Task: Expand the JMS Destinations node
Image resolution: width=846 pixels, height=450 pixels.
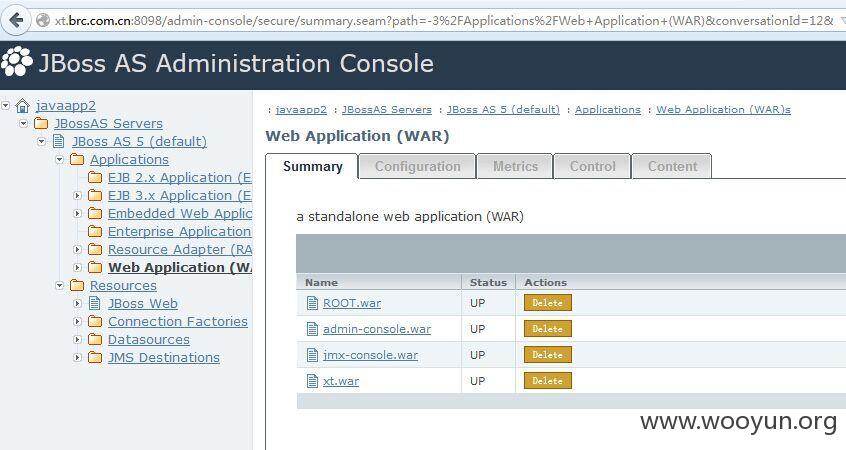Action: [x=77, y=358]
